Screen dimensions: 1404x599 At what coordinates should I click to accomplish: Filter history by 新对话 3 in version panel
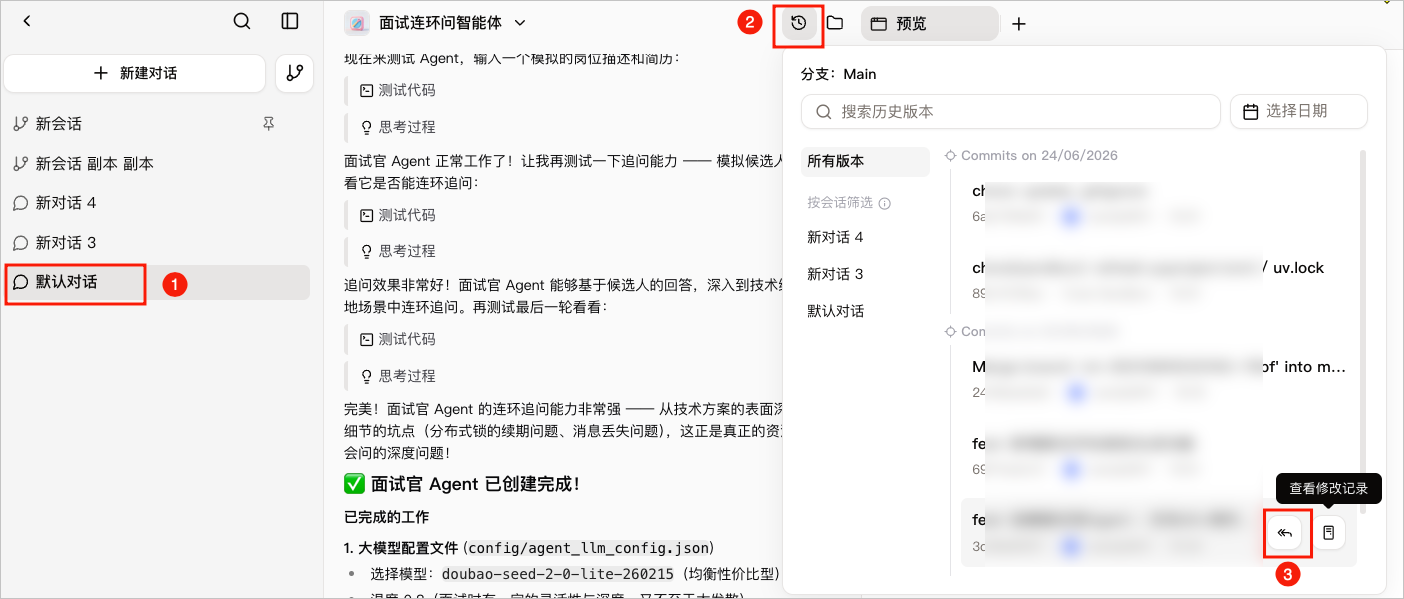pos(835,274)
